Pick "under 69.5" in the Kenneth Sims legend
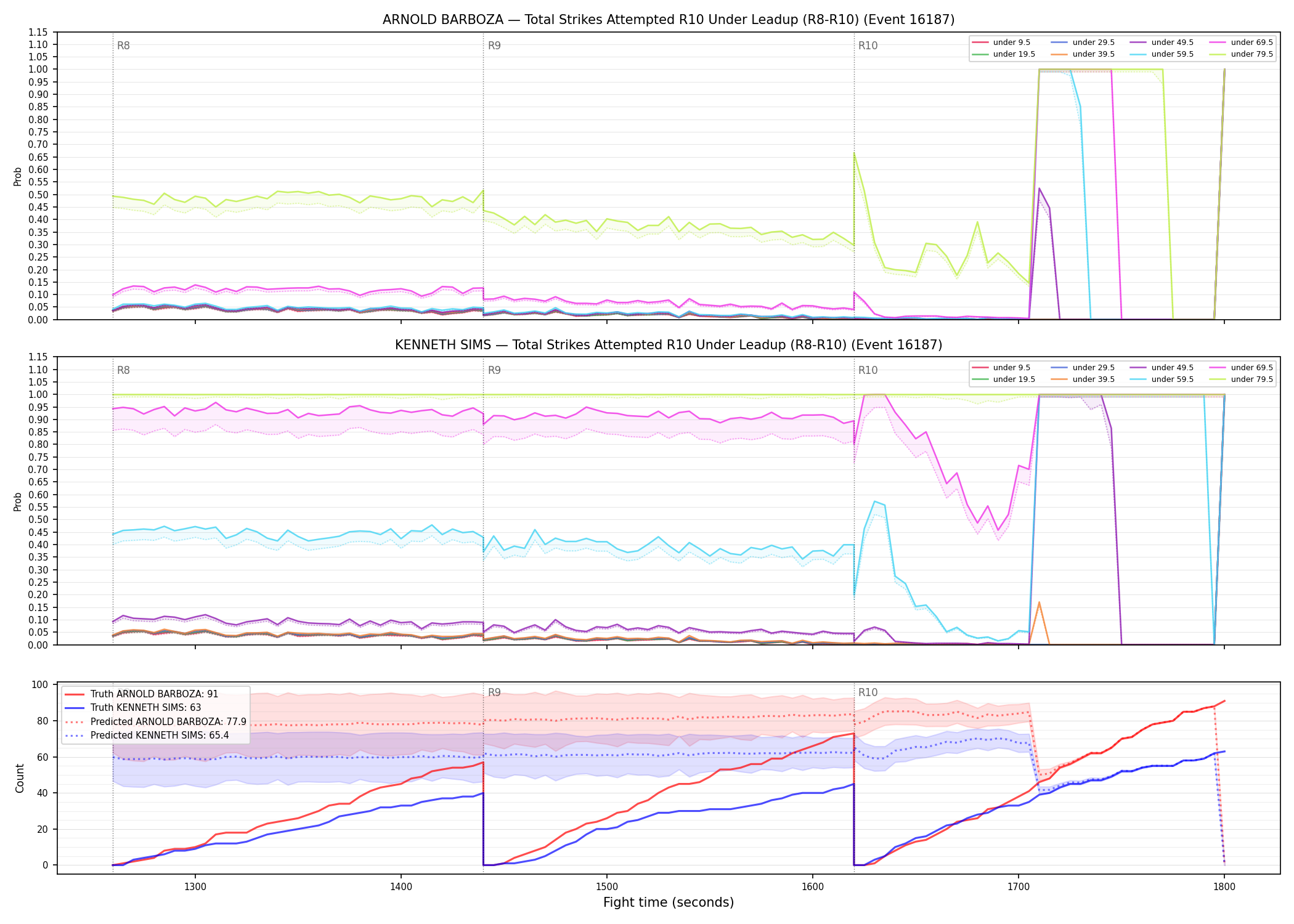 click(x=1241, y=368)
